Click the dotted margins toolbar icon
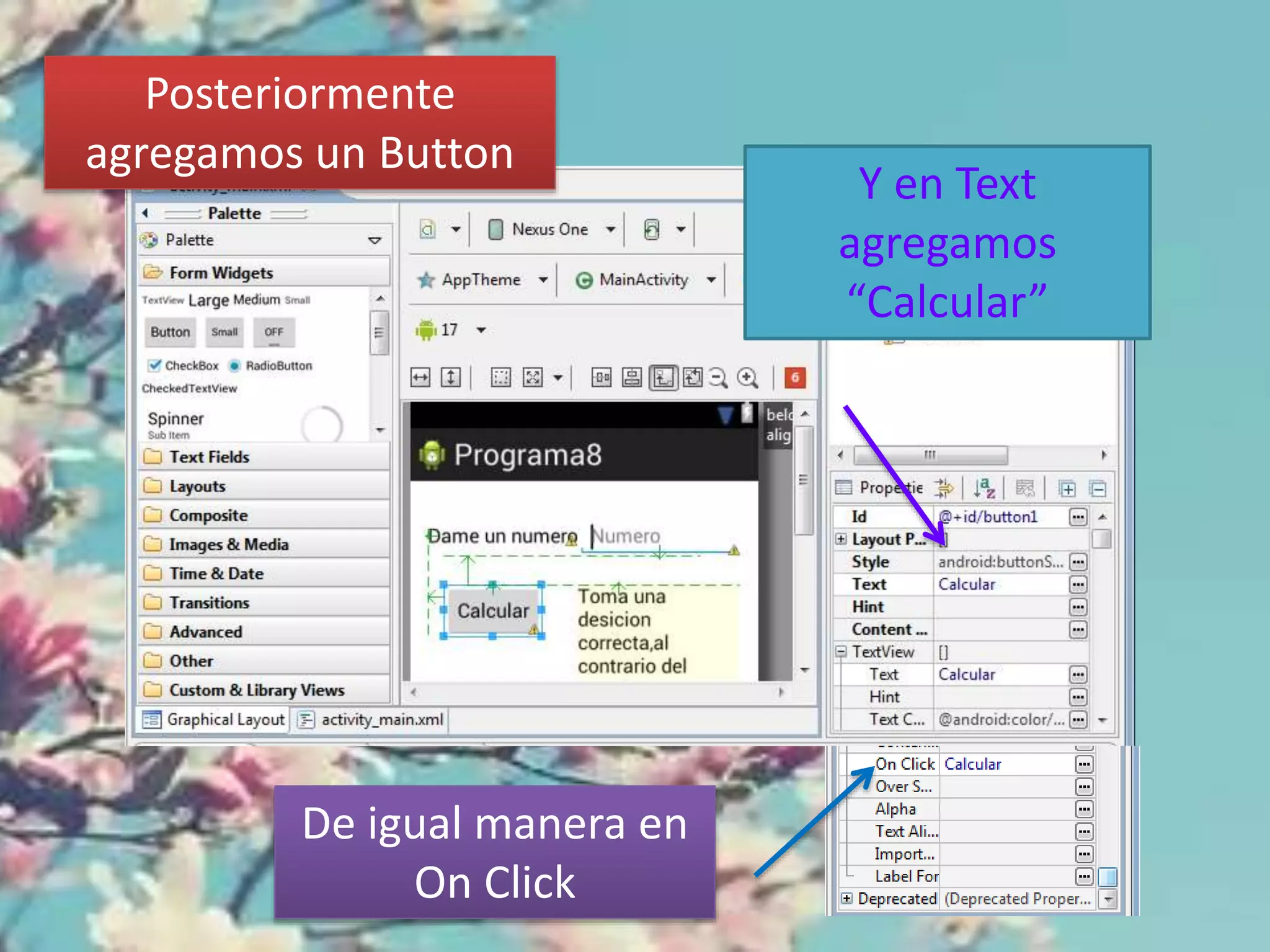Screen dimensions: 1270x952 (500, 377)
